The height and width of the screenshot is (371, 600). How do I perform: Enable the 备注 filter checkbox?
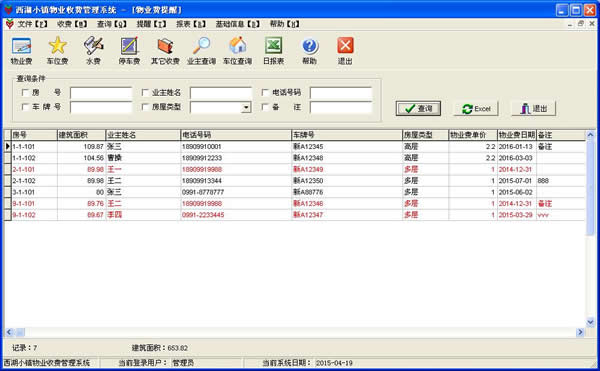265,107
